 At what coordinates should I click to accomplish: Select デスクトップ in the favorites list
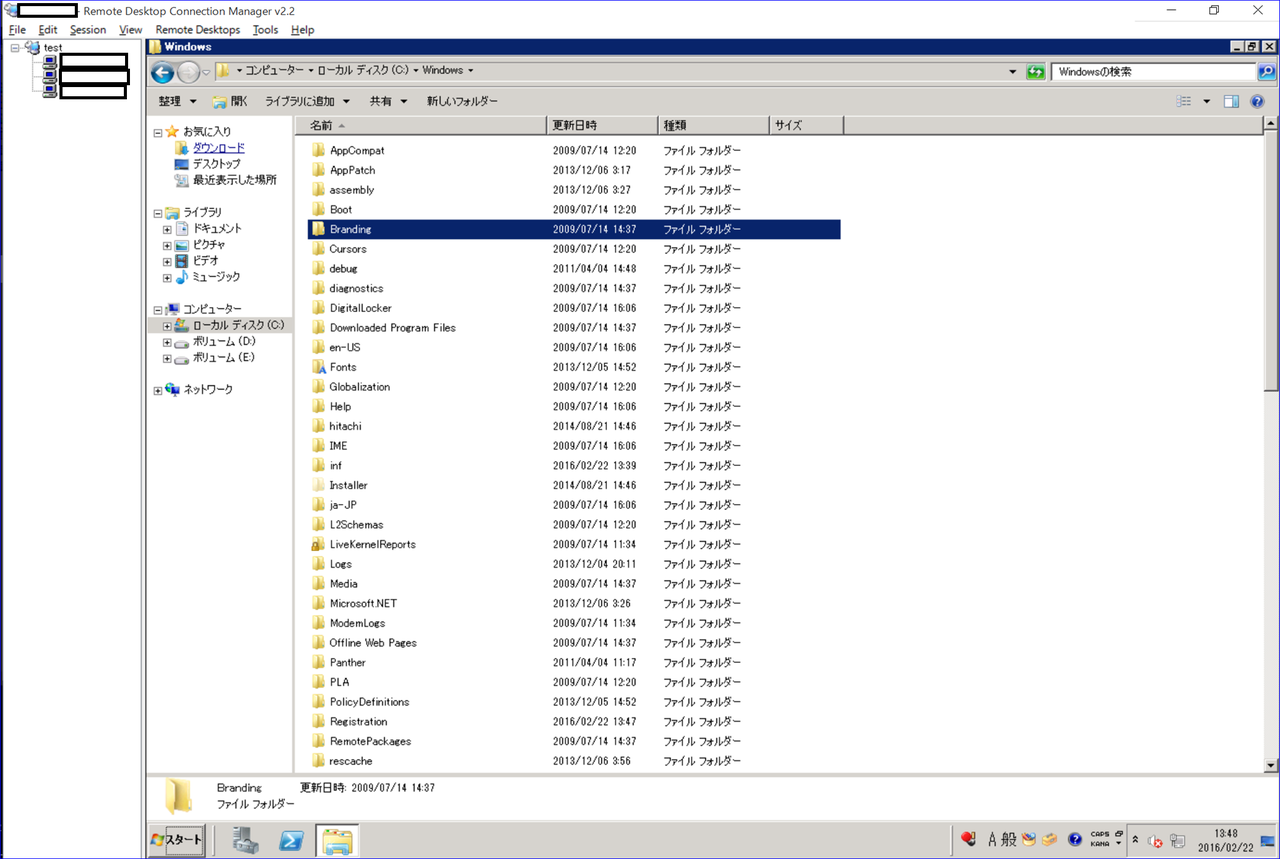pyautogui.click(x=216, y=164)
